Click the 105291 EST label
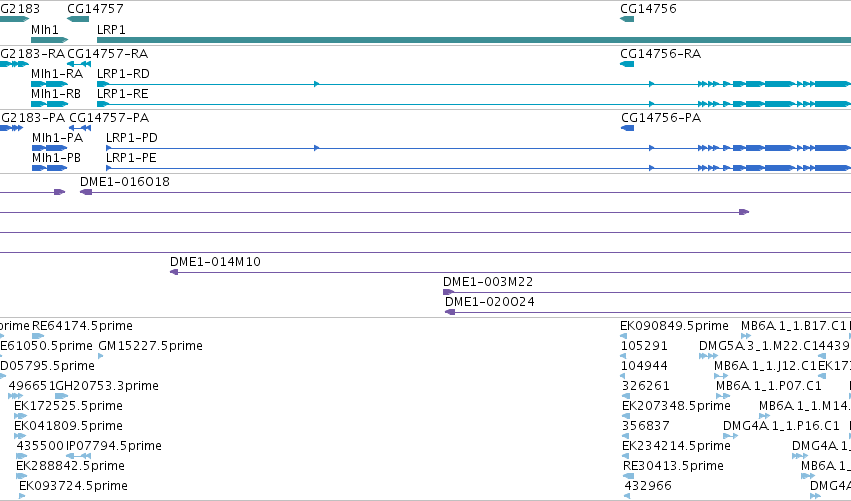The width and height of the screenshot is (851, 501). coord(644,346)
